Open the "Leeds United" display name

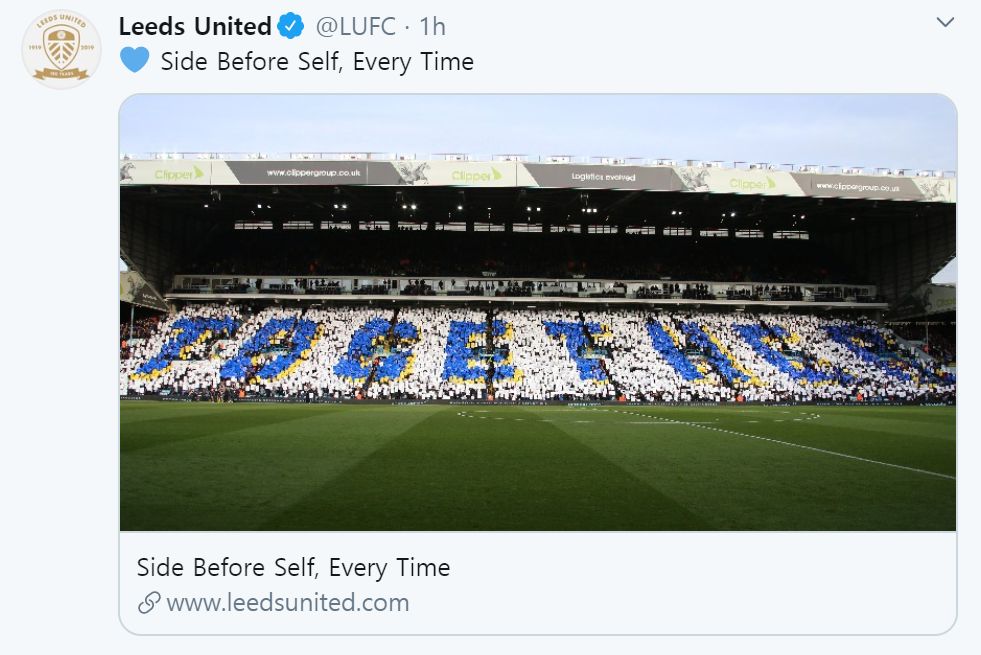pos(195,26)
